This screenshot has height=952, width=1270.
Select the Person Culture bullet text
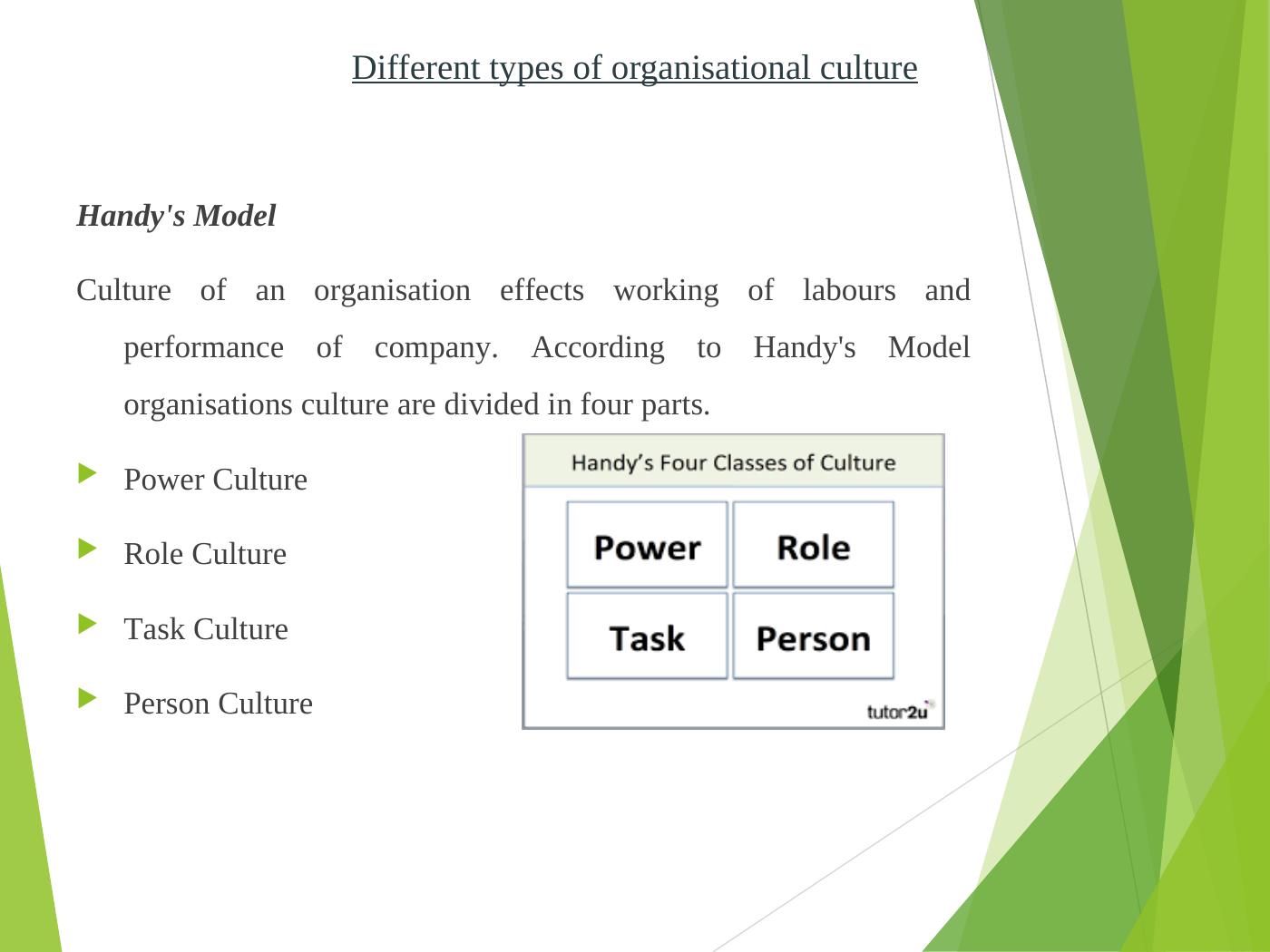tap(218, 704)
